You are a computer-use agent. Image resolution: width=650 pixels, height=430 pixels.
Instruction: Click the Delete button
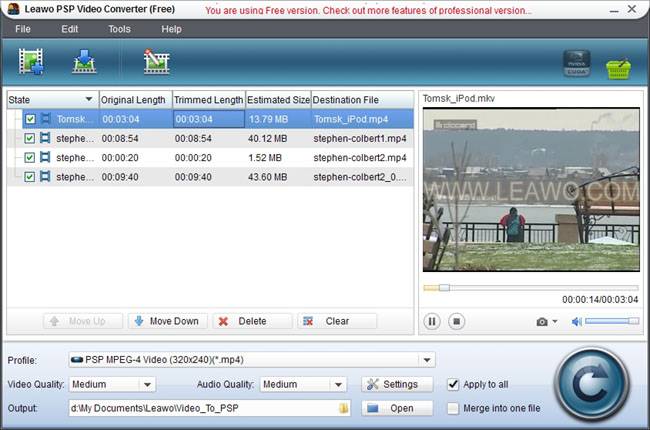(252, 321)
